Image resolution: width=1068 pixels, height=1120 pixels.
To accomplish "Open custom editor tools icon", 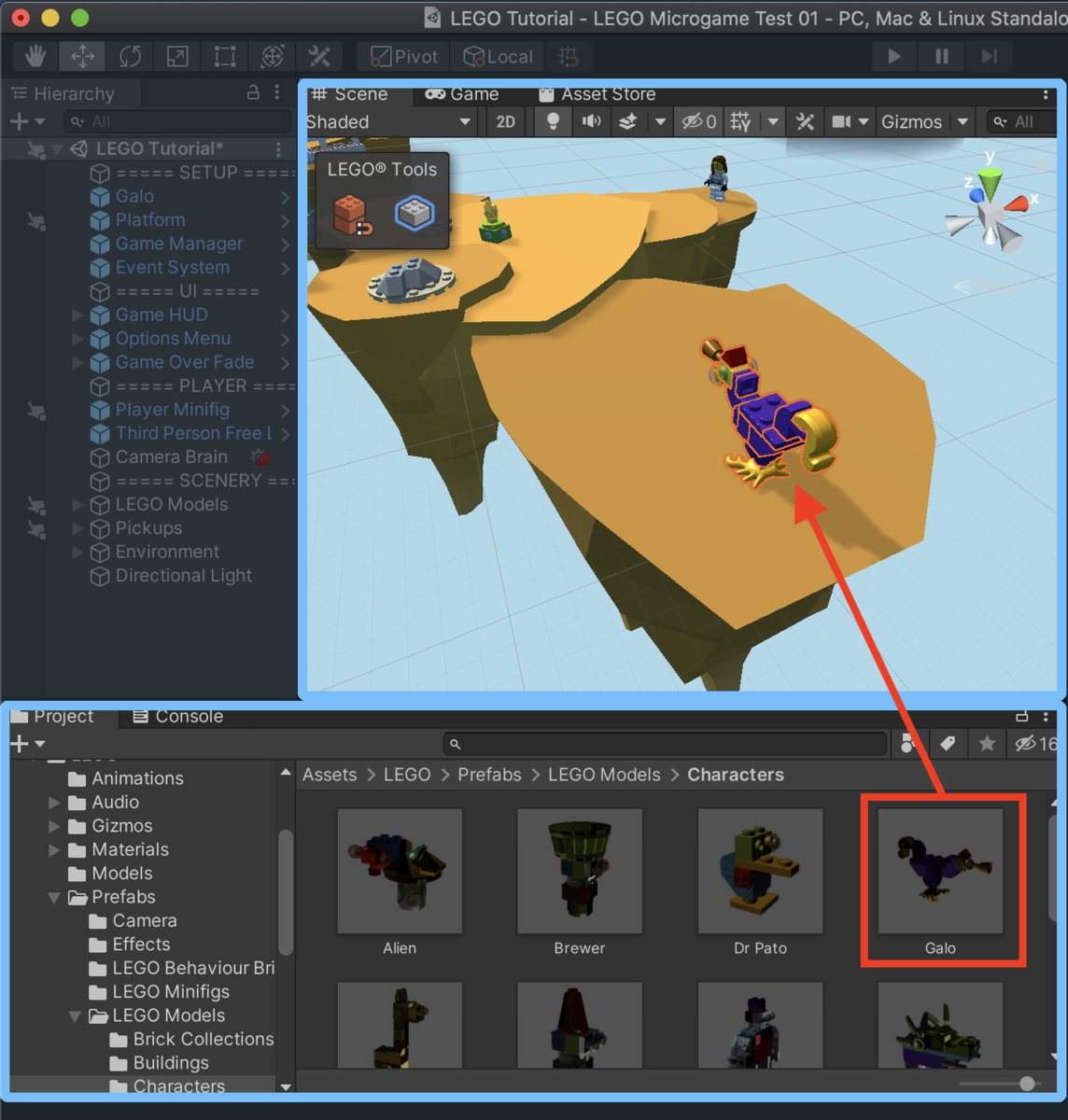I will 319,57.
